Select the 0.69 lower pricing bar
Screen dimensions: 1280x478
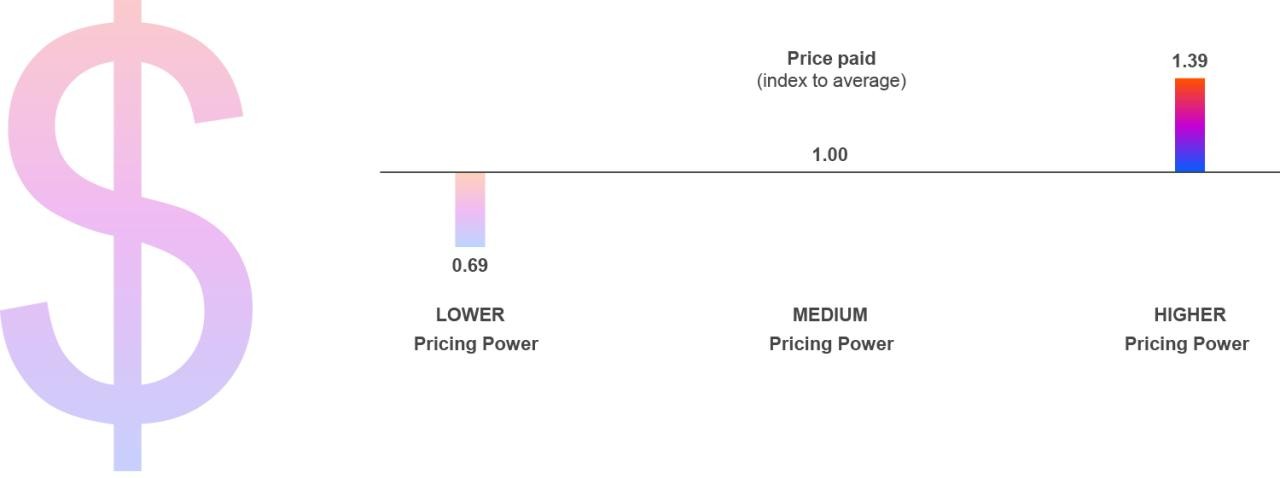coord(470,210)
